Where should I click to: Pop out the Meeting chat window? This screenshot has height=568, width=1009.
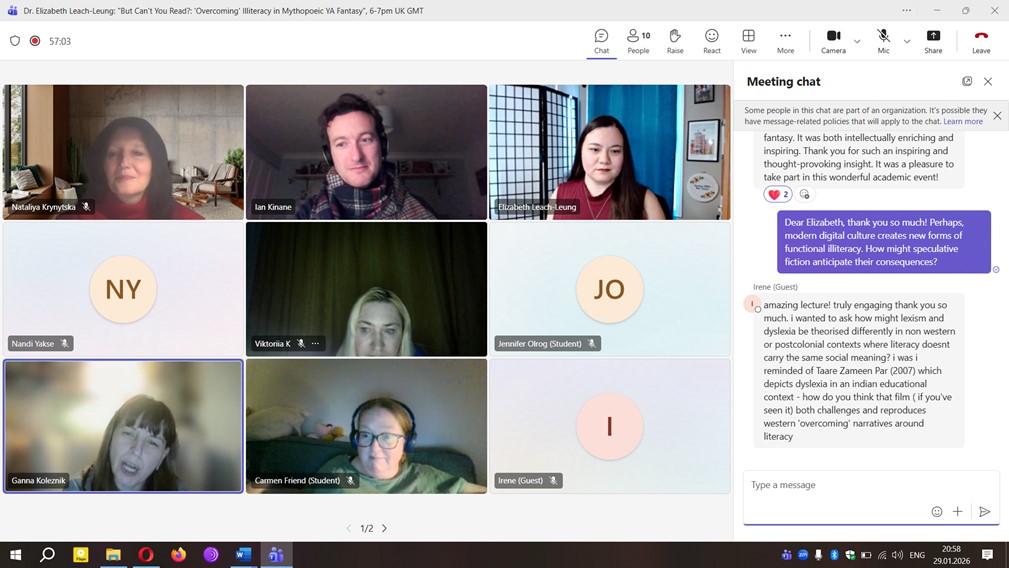click(967, 81)
